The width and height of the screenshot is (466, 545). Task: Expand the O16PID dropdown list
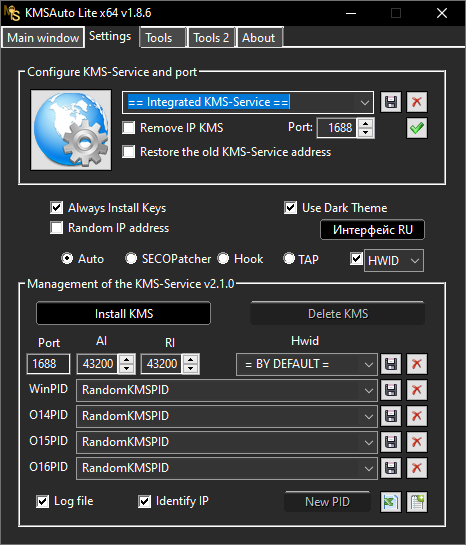[x=369, y=469]
